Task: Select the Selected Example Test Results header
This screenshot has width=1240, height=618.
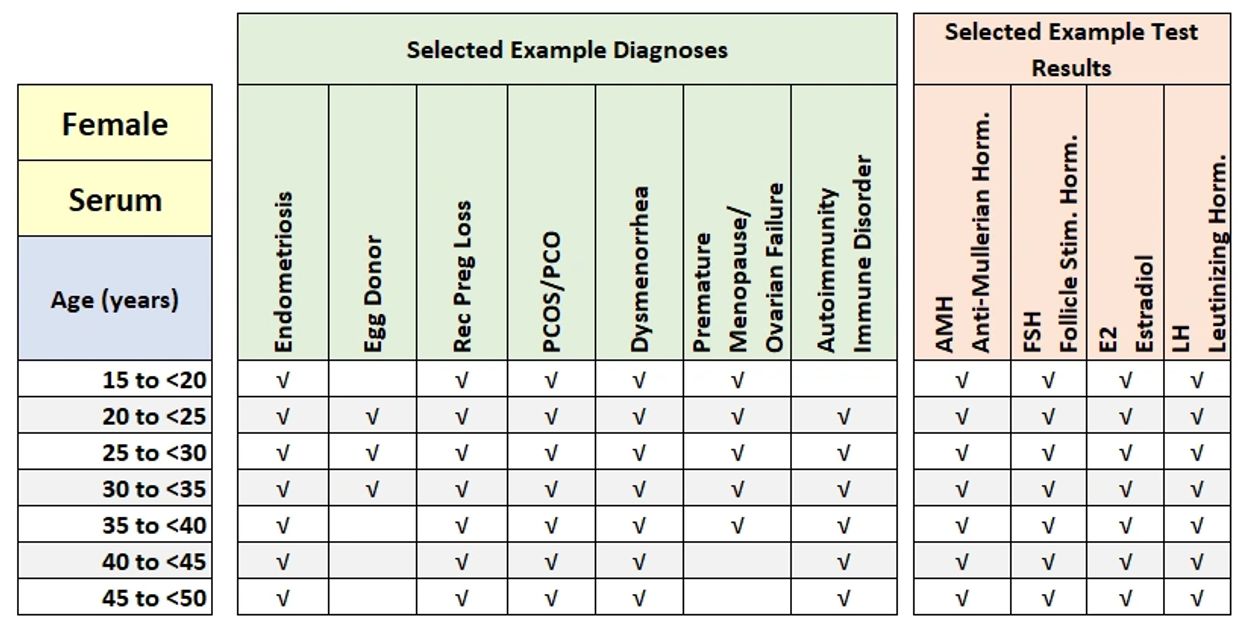Action: (1071, 49)
